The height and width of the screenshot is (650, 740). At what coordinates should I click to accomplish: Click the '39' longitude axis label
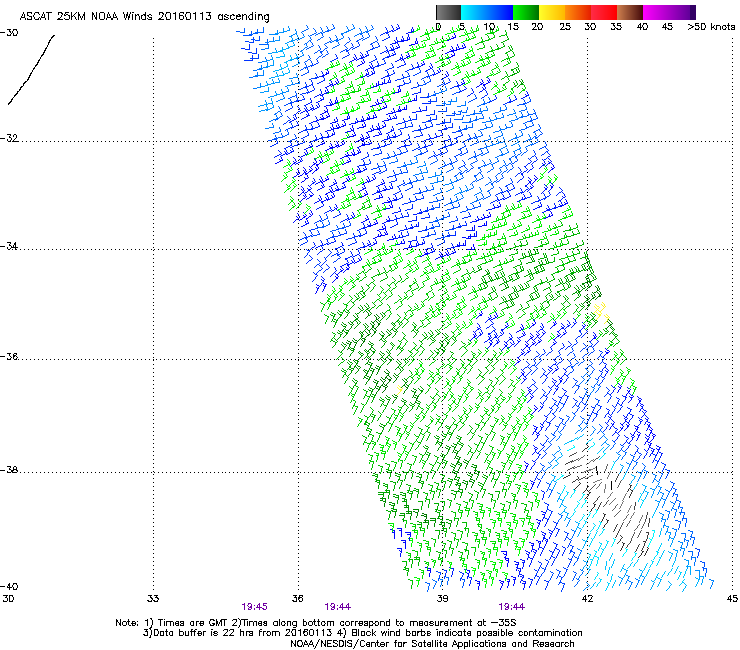coord(442,599)
